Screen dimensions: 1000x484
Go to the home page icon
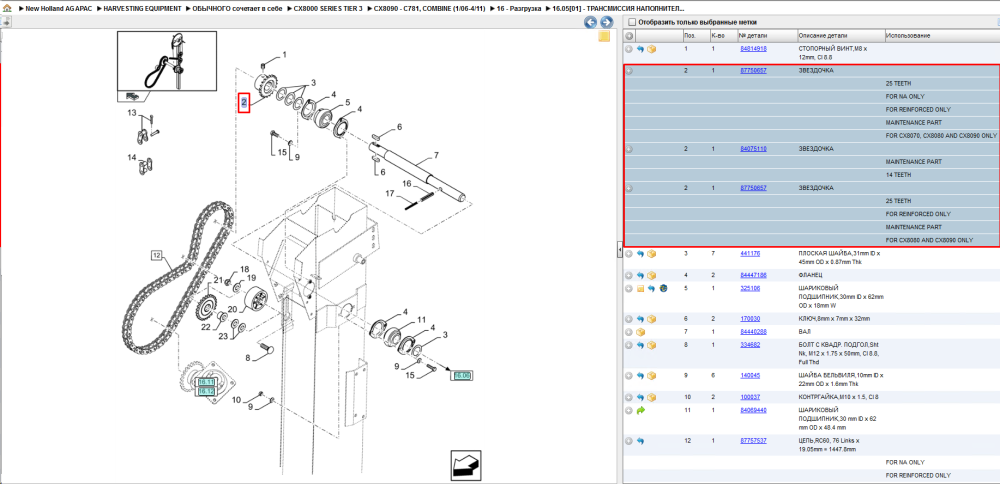[6, 9]
